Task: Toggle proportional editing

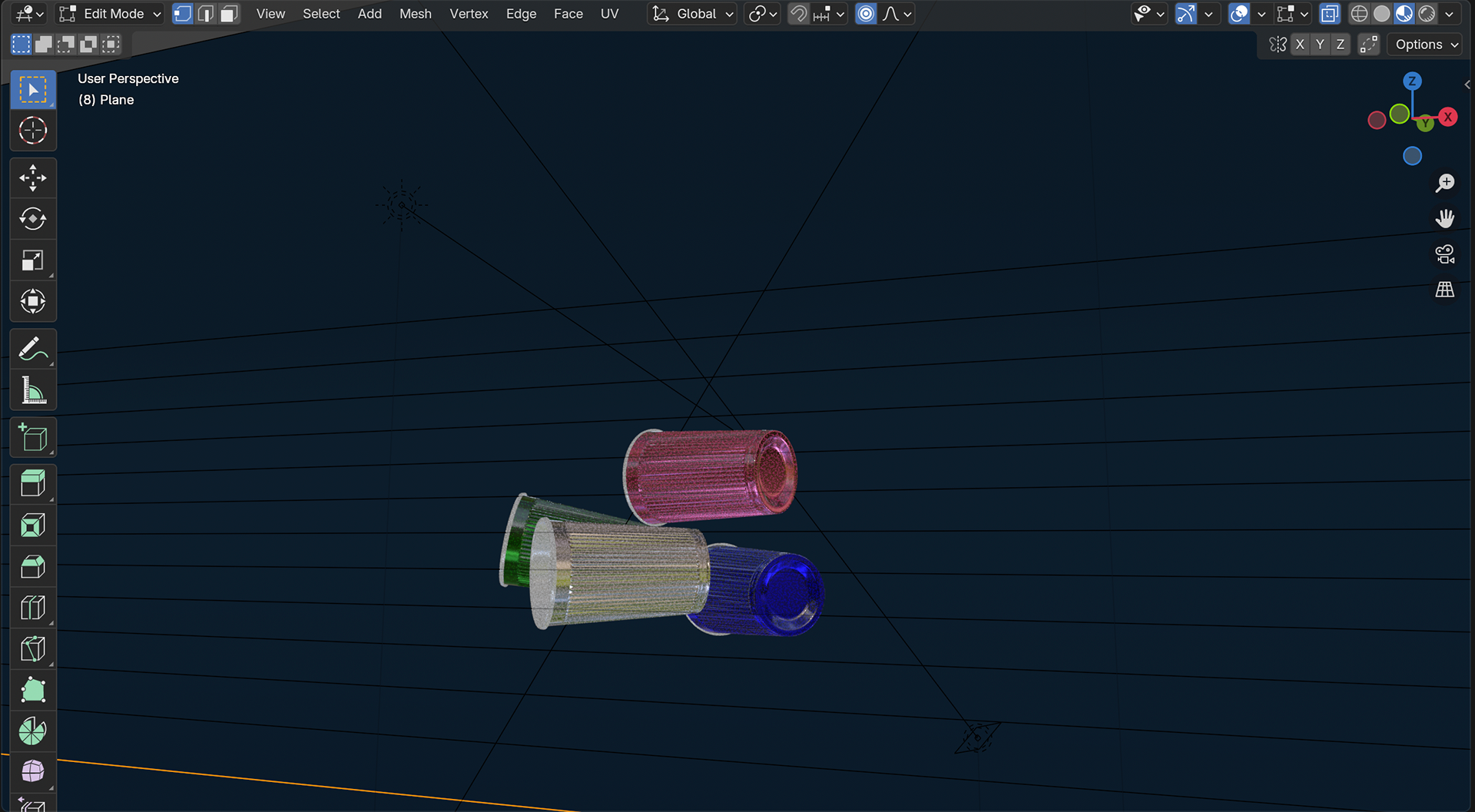Action: (866, 14)
